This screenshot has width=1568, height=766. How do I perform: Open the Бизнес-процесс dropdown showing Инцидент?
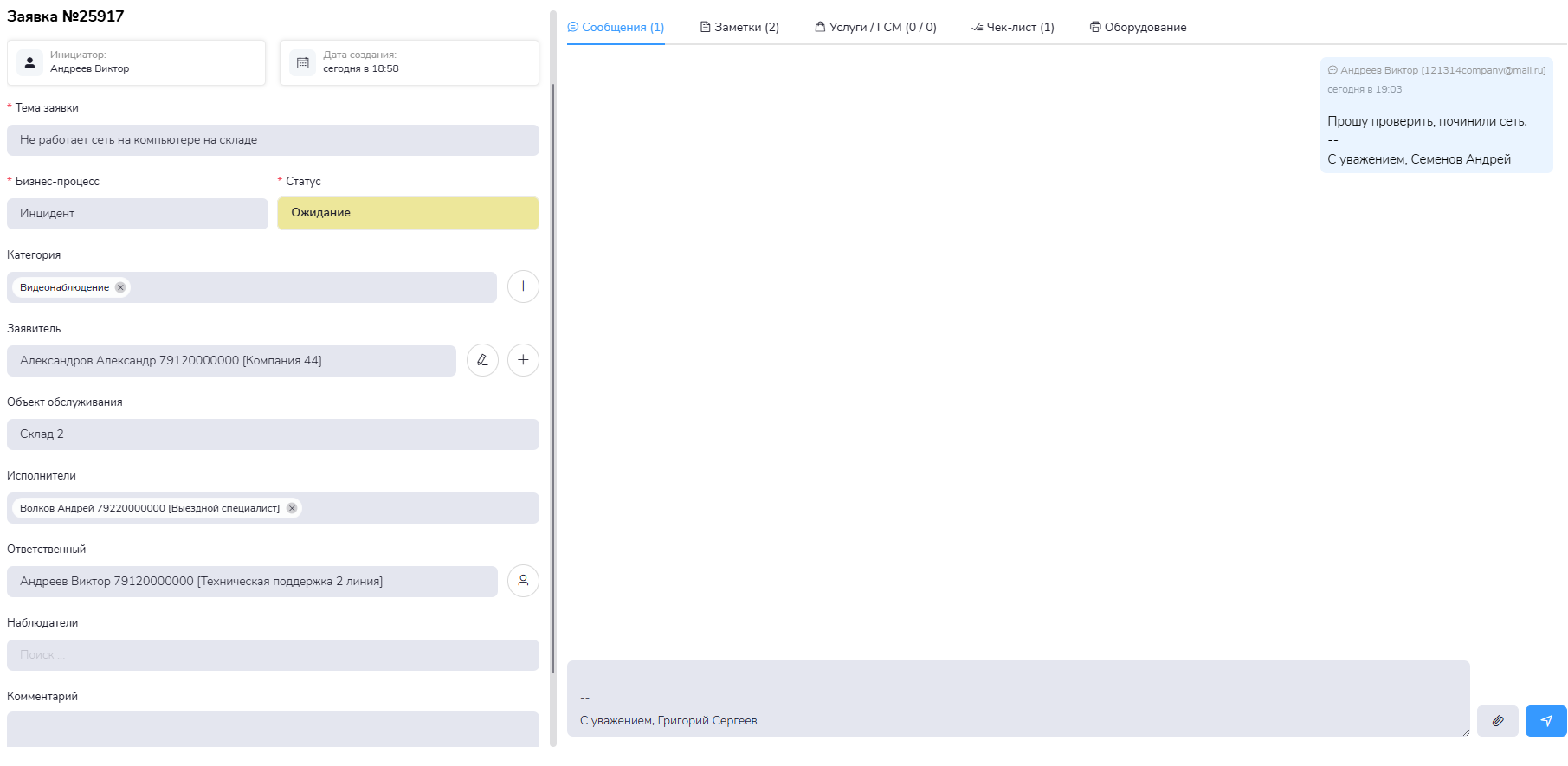pos(138,214)
